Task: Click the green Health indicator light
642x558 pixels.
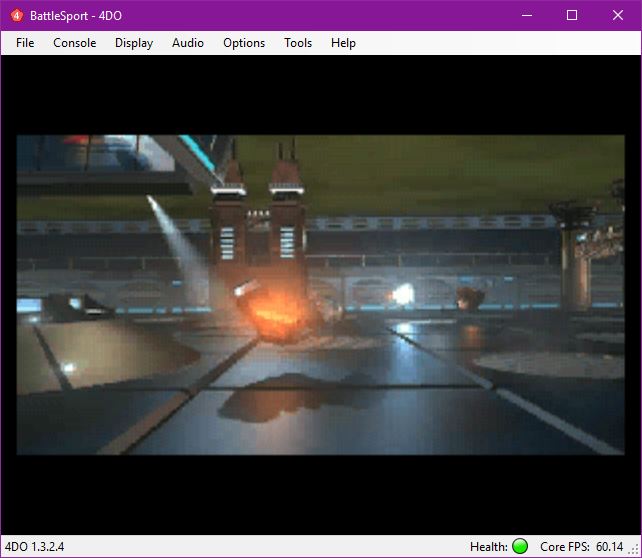Action: pos(520,546)
